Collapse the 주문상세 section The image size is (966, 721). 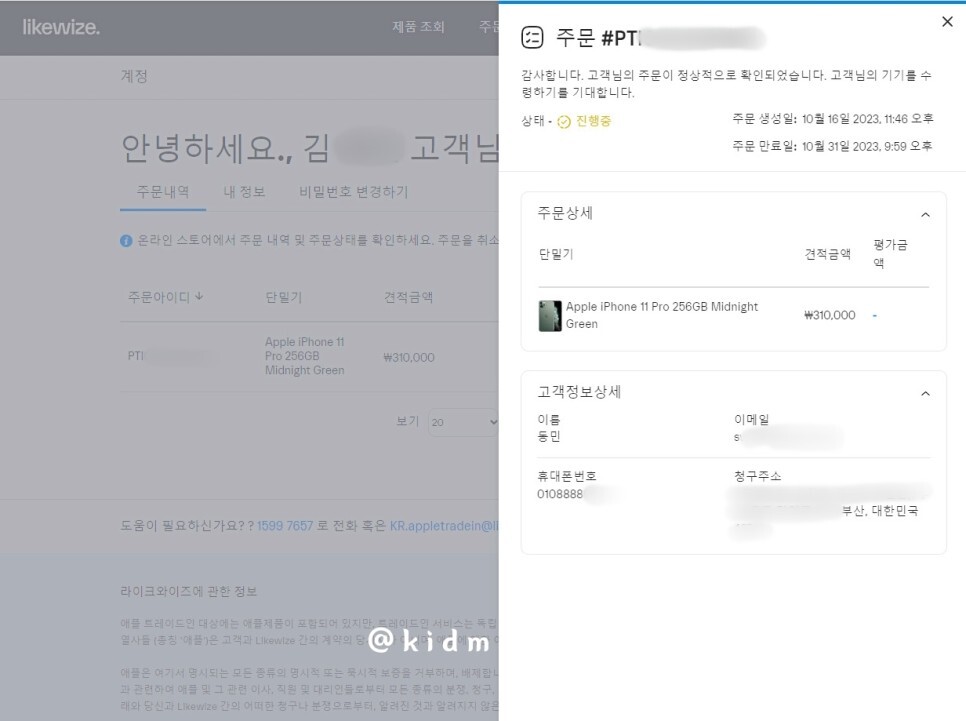point(925,214)
